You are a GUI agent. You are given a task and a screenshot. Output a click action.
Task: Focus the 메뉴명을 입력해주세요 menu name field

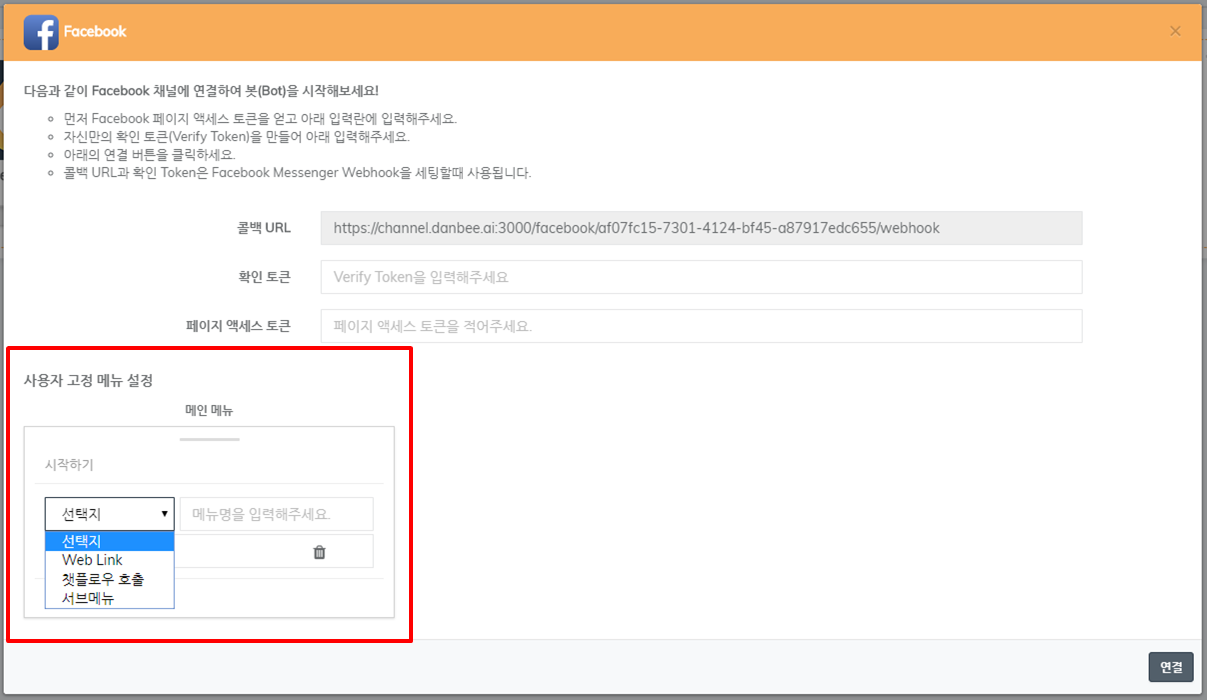point(276,514)
